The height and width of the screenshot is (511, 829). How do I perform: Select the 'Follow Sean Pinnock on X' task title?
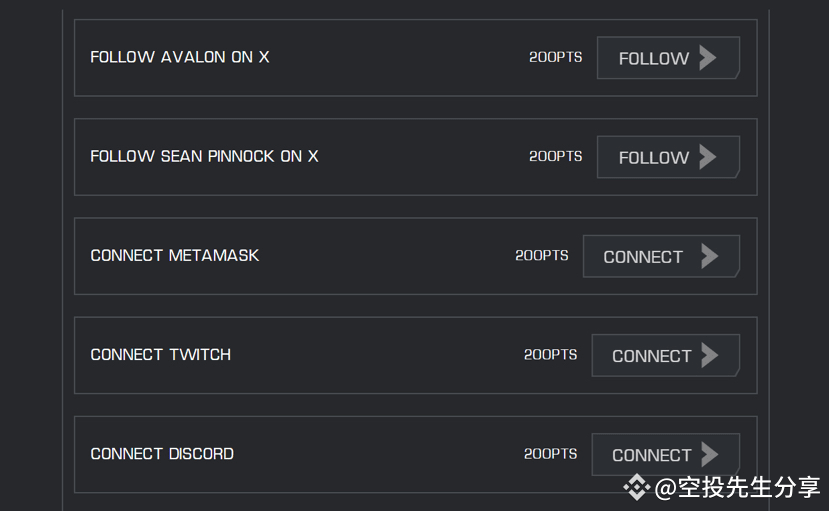204,156
